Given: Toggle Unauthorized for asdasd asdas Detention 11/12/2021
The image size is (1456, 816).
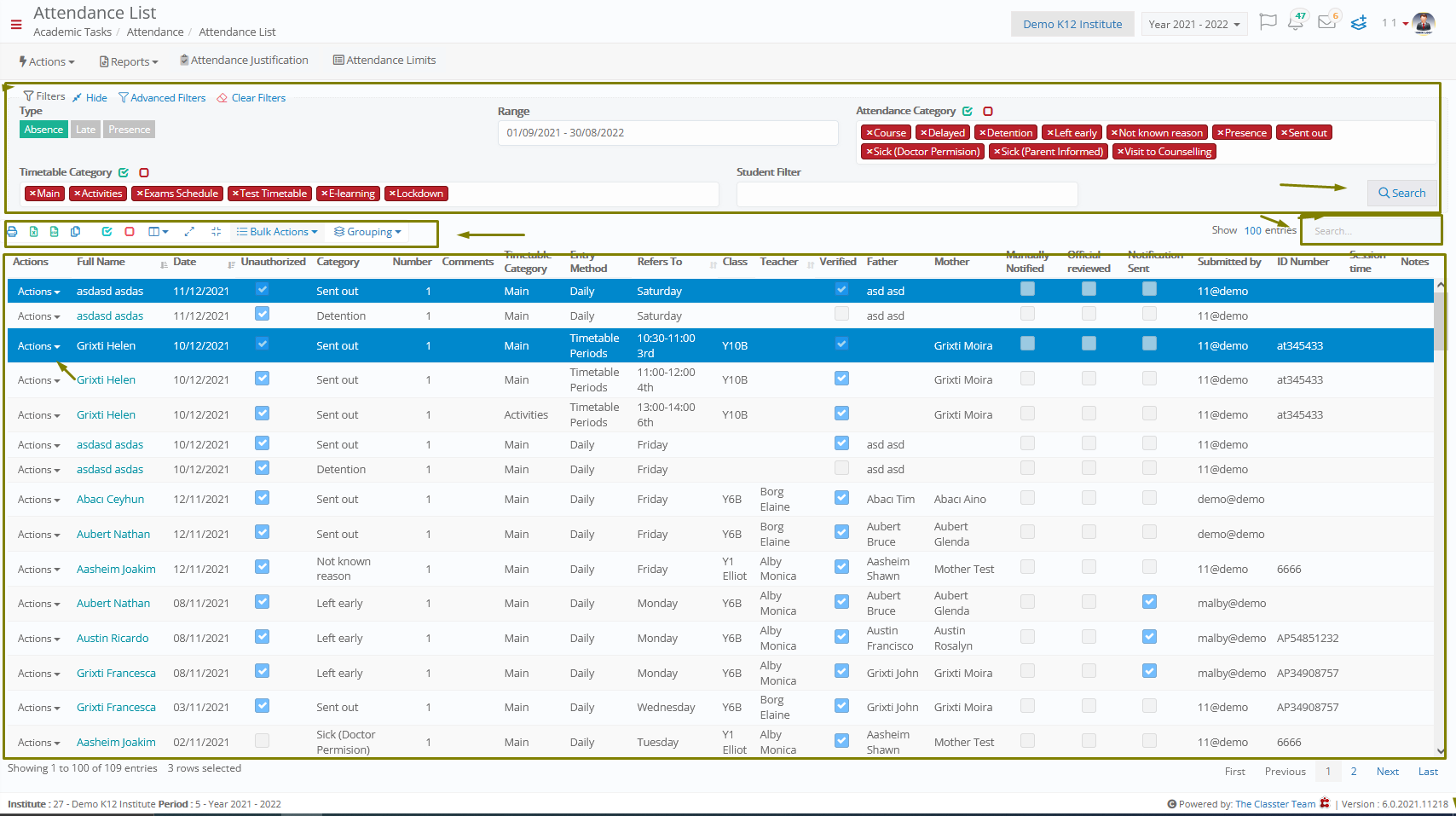Looking at the screenshot, I should pyautogui.click(x=263, y=315).
